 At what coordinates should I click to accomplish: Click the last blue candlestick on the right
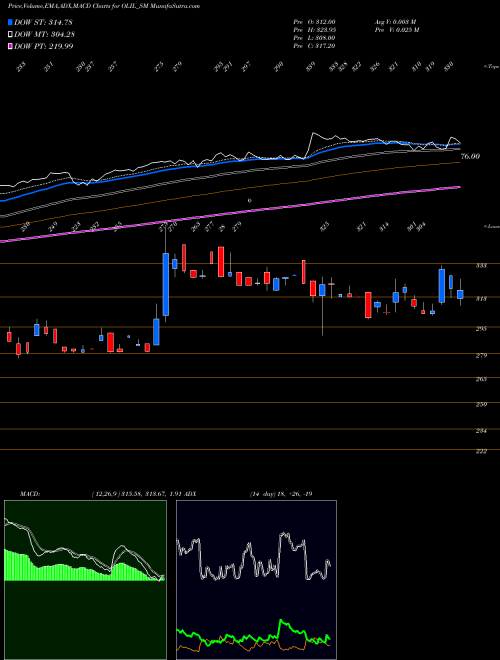click(x=460, y=294)
